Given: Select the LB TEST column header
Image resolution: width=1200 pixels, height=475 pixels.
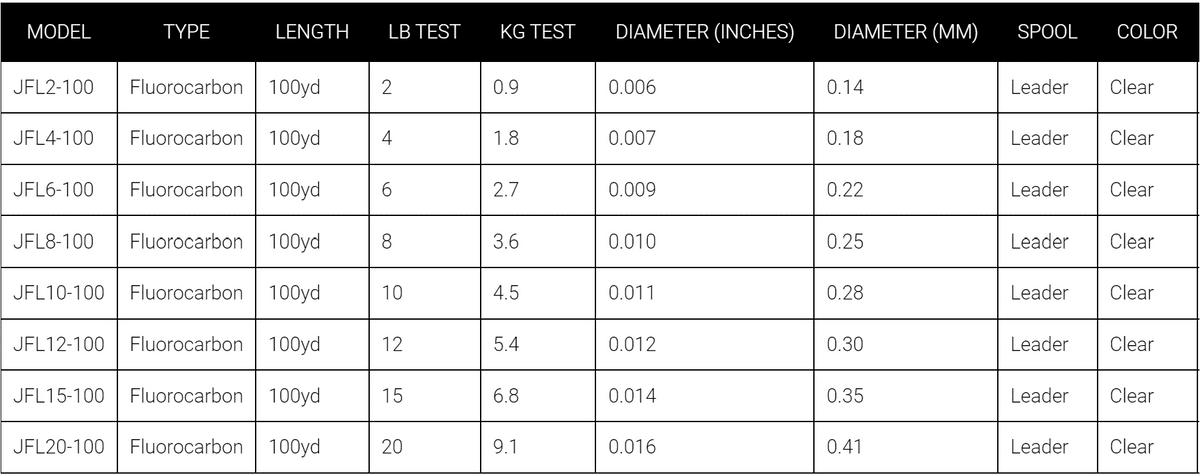Looking at the screenshot, I should (424, 32).
